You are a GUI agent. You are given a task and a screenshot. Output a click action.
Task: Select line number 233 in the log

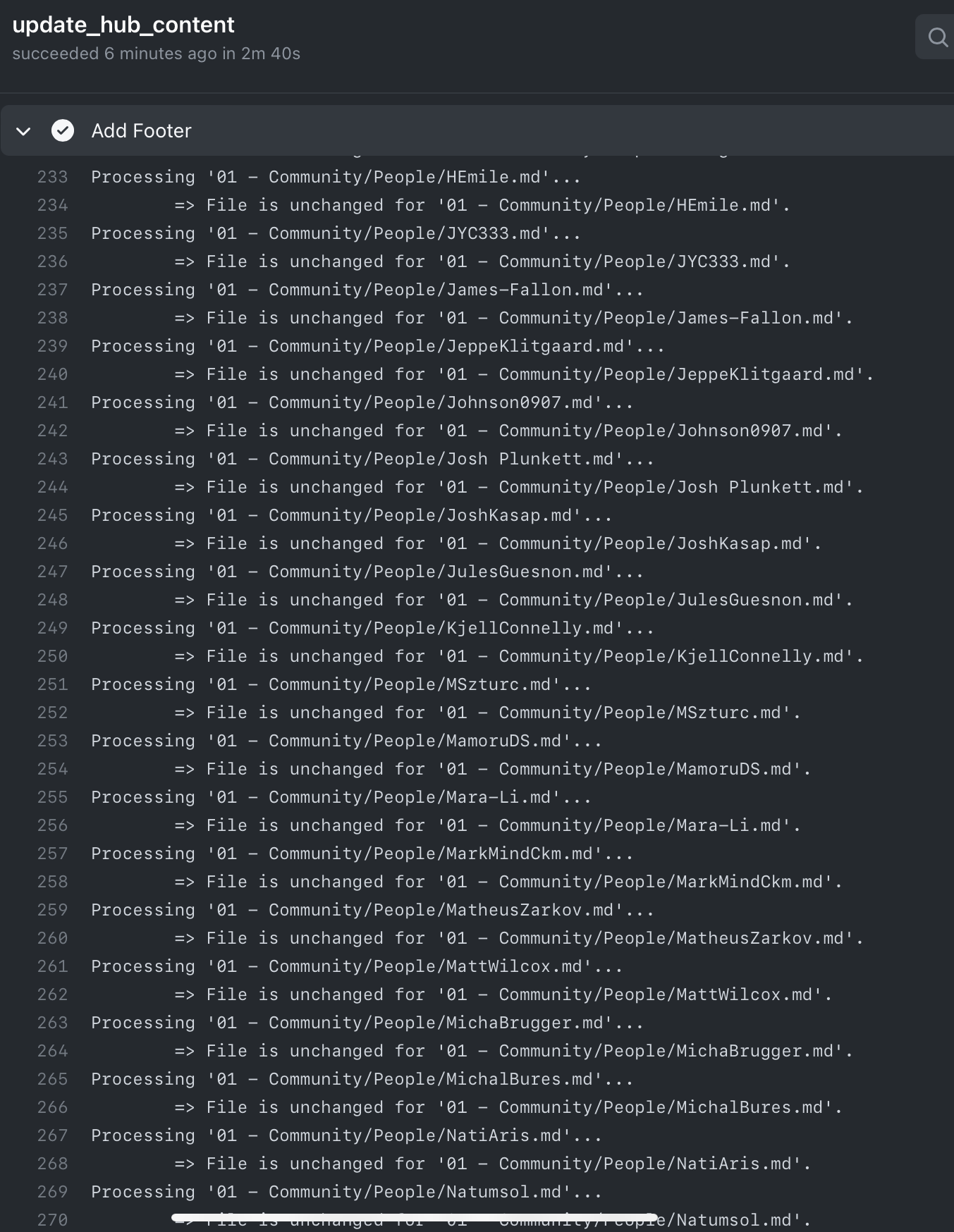tap(51, 177)
